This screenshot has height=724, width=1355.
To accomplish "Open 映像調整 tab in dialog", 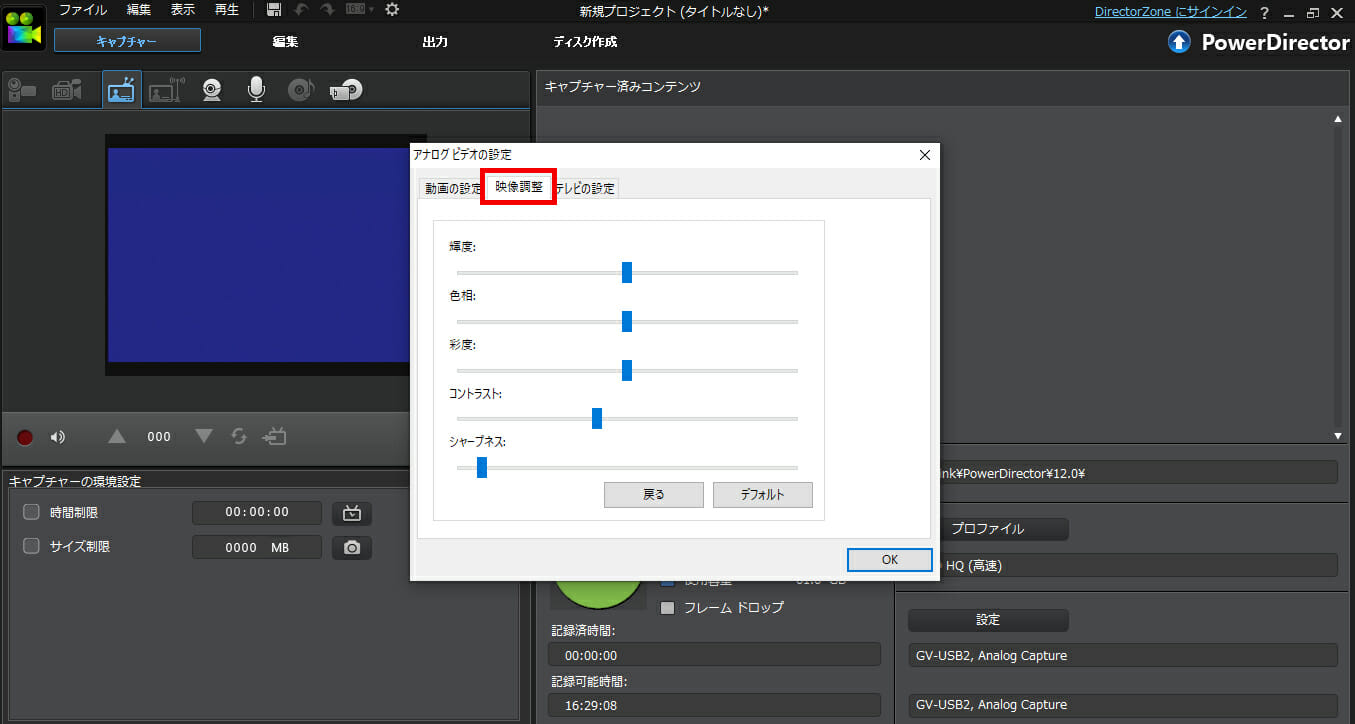I will [519, 186].
